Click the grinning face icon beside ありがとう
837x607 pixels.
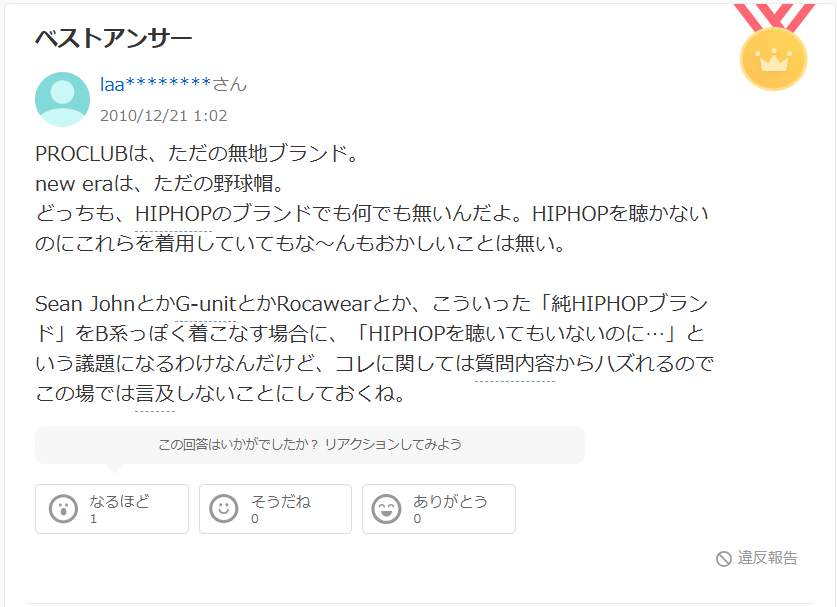(x=386, y=509)
